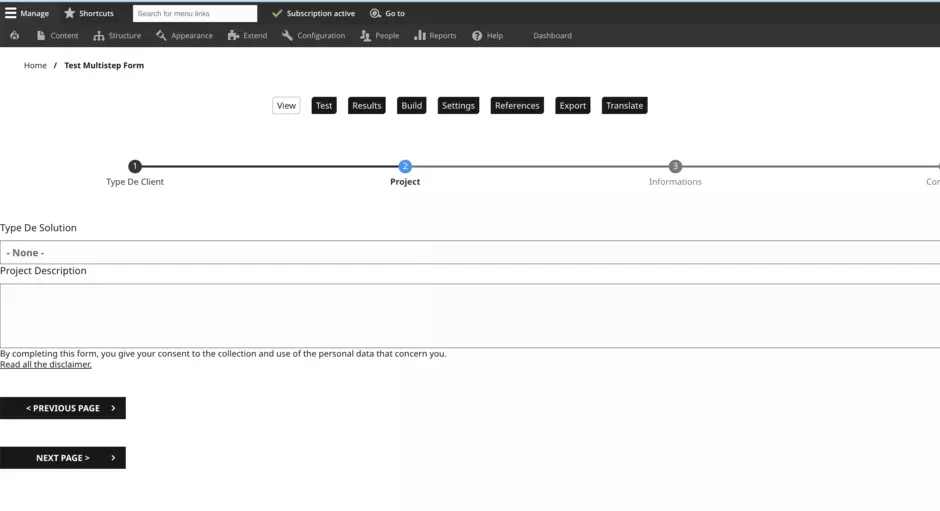Open the Settings tab
Viewport: 940px width, 511px height.
(x=458, y=106)
